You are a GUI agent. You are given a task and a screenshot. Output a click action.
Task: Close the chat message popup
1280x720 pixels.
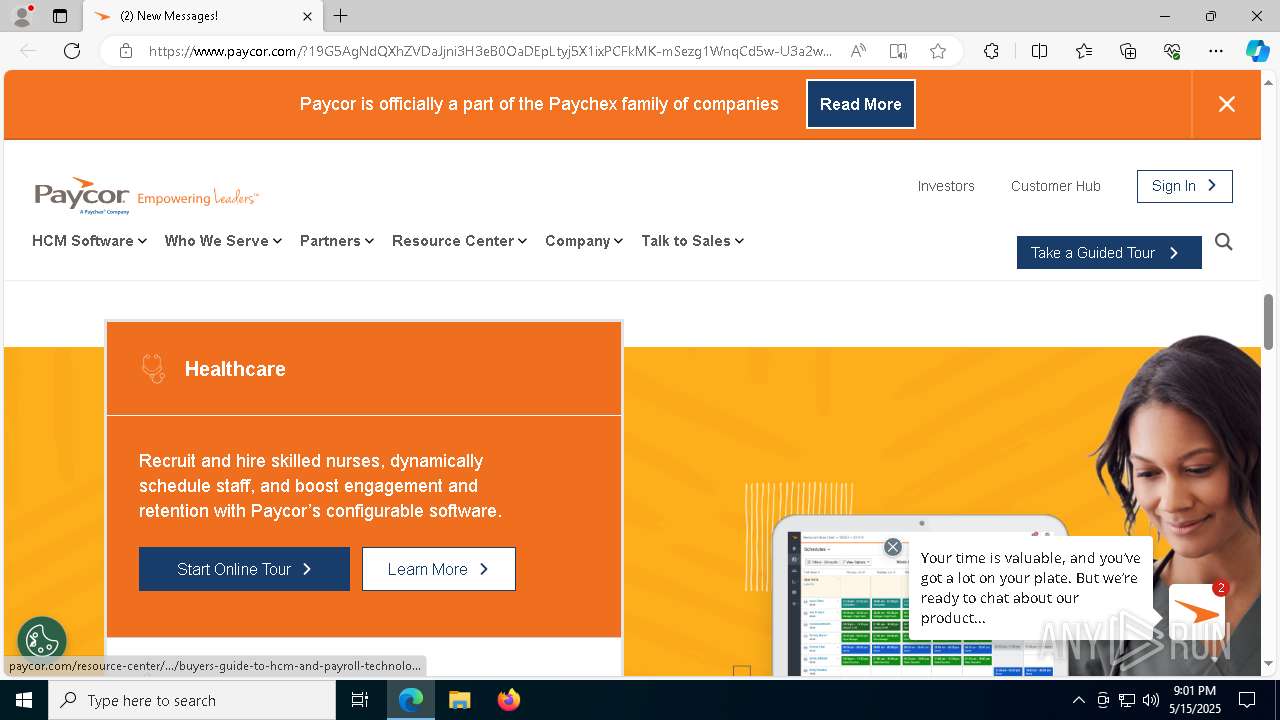893,547
